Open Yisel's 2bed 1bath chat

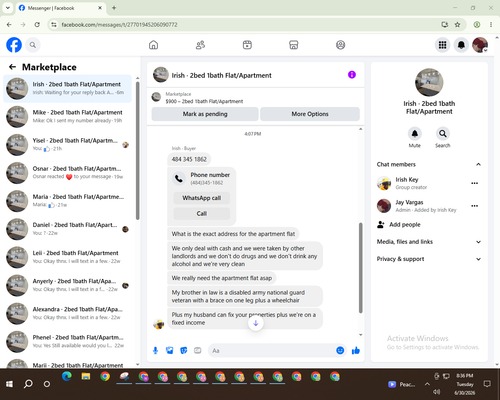68,144
